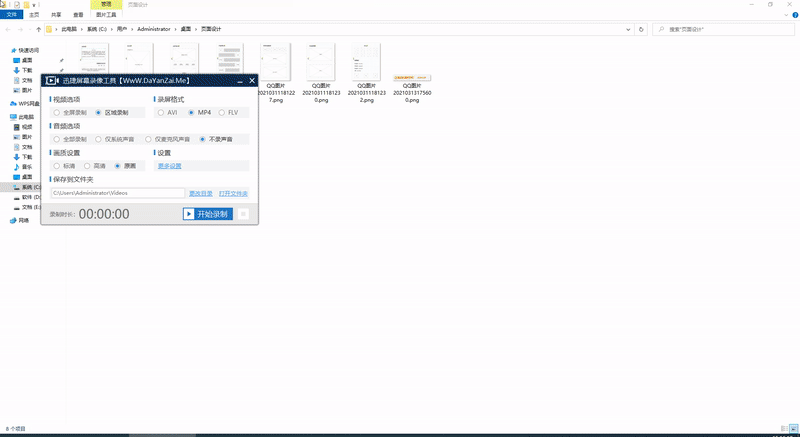Set picture quality to 原画

[x=126, y=166]
